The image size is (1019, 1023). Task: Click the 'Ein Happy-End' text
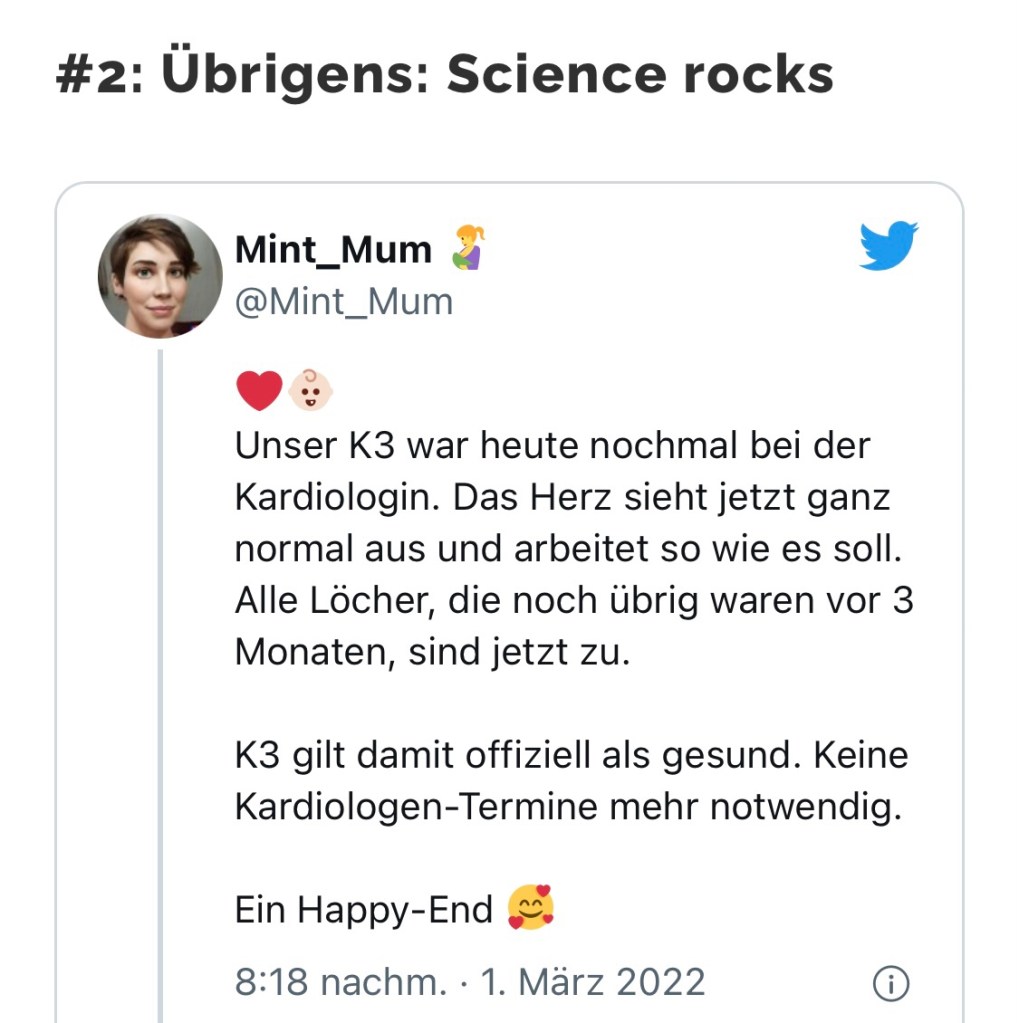pyautogui.click(x=364, y=909)
